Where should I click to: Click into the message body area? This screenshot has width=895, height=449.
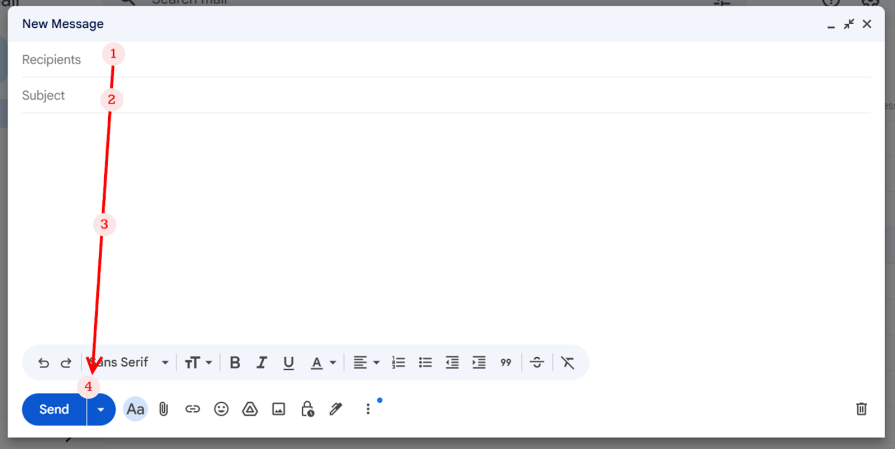point(446,228)
